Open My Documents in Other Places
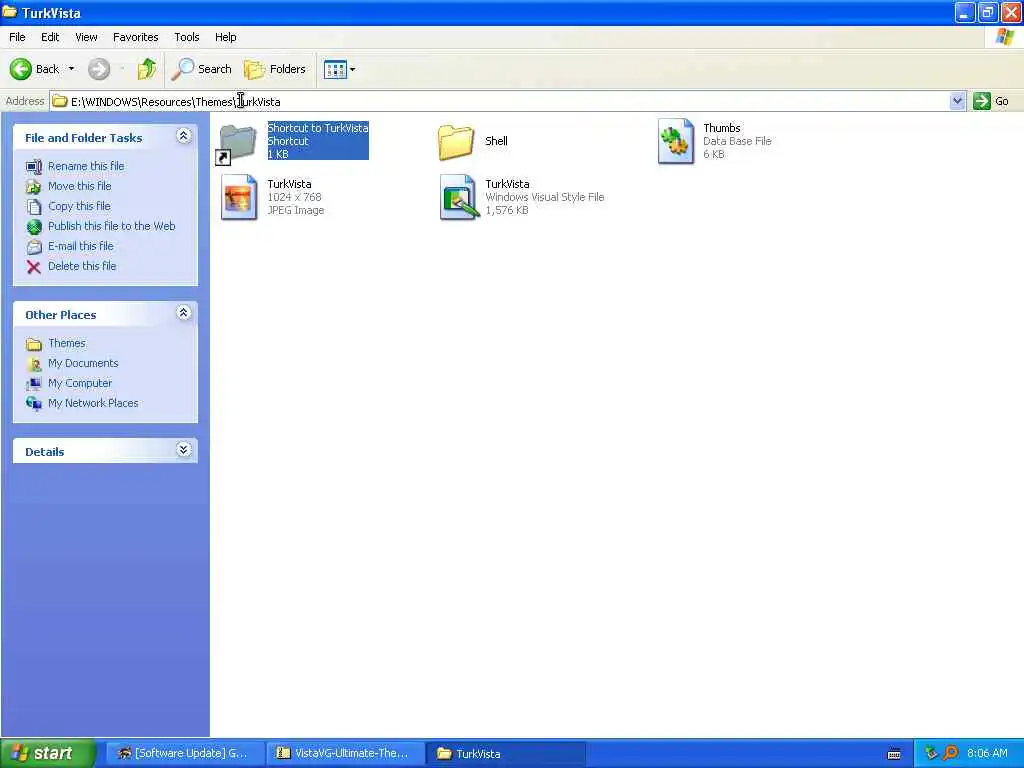Screen dimensions: 1024x768 coord(83,363)
